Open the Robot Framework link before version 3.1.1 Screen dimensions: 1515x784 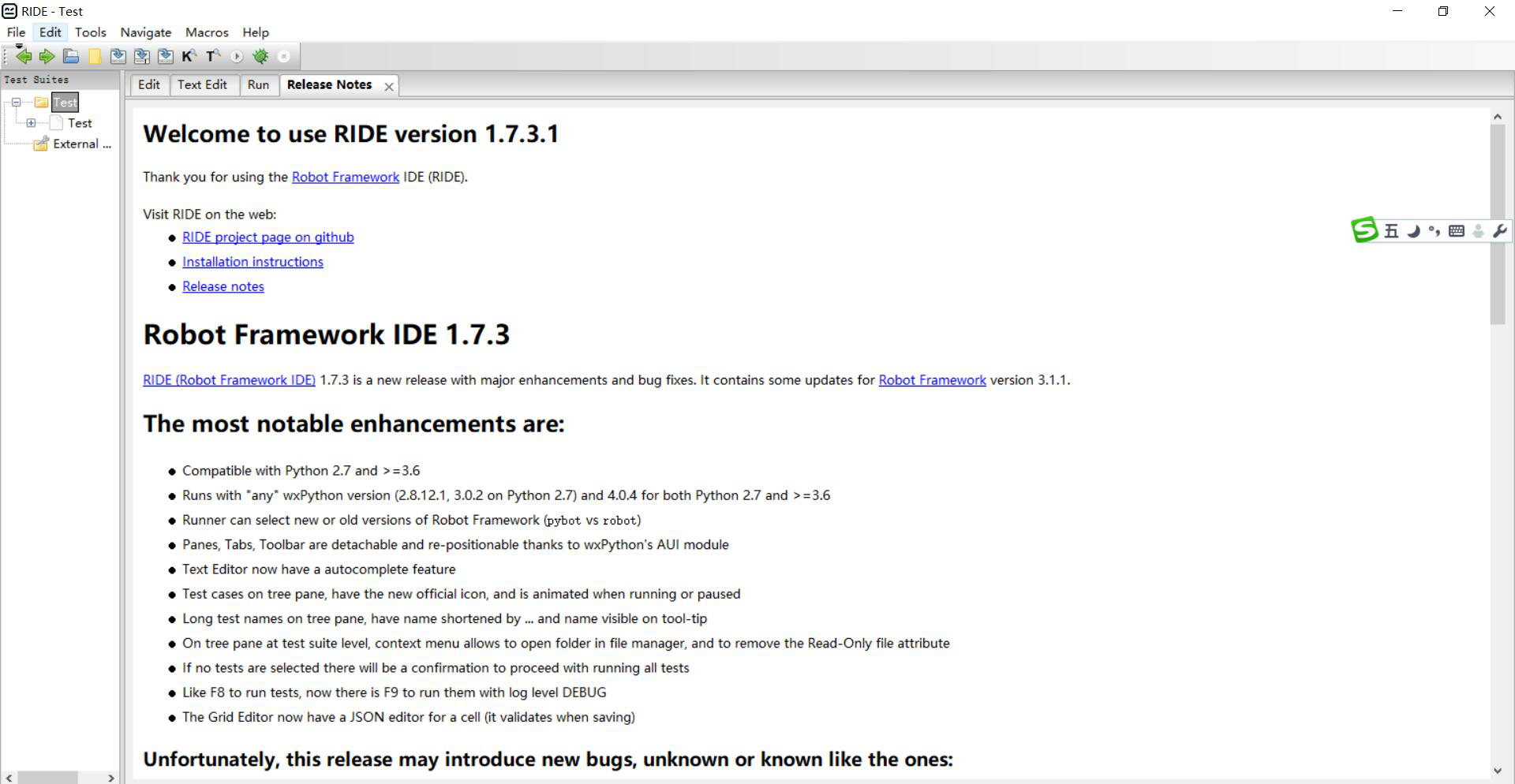[x=932, y=380]
